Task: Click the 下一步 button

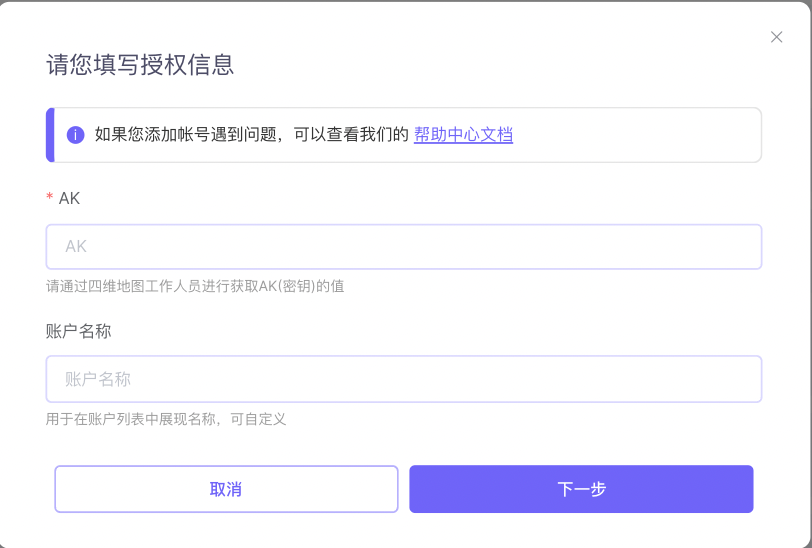Action: coord(581,489)
